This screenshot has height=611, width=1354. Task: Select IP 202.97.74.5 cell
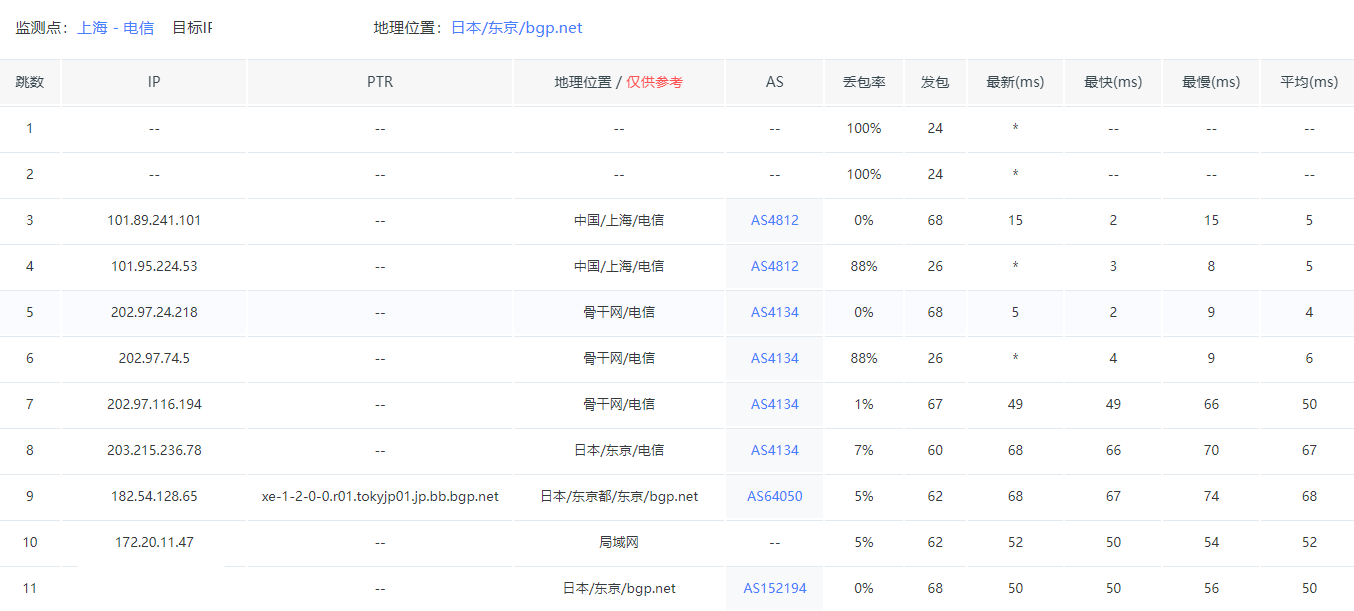(x=154, y=358)
